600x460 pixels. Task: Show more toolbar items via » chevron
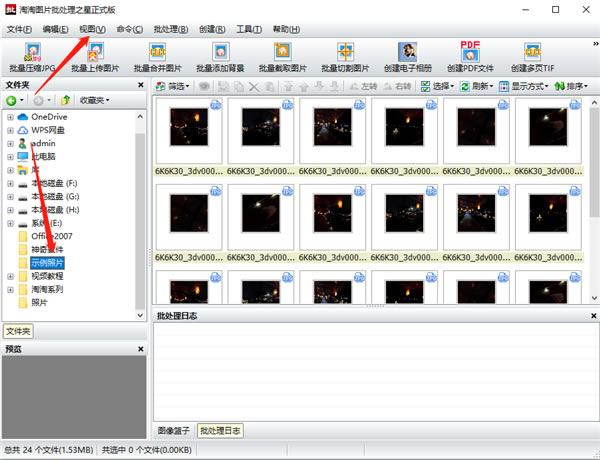point(595,44)
